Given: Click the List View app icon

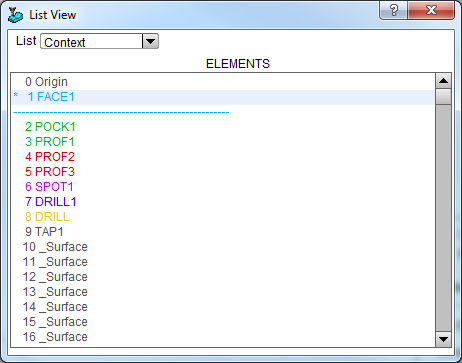Looking at the screenshot, I should pyautogui.click(x=15, y=15).
